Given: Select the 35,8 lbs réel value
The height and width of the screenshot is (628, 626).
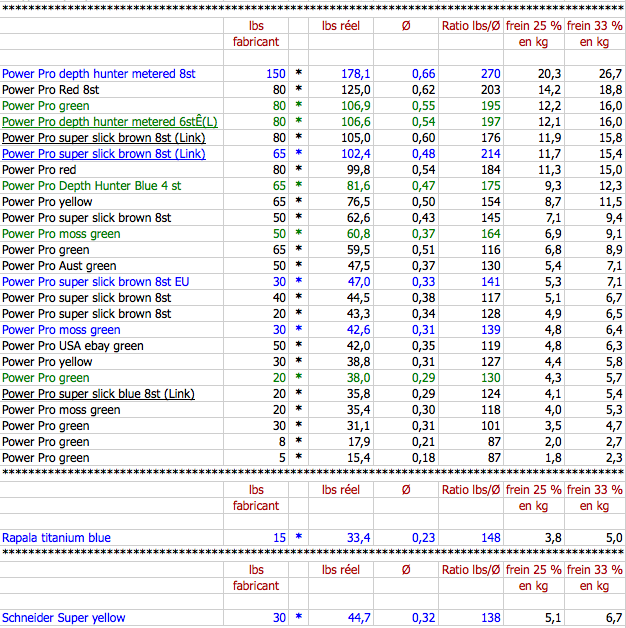Looking at the screenshot, I should pos(358,394).
